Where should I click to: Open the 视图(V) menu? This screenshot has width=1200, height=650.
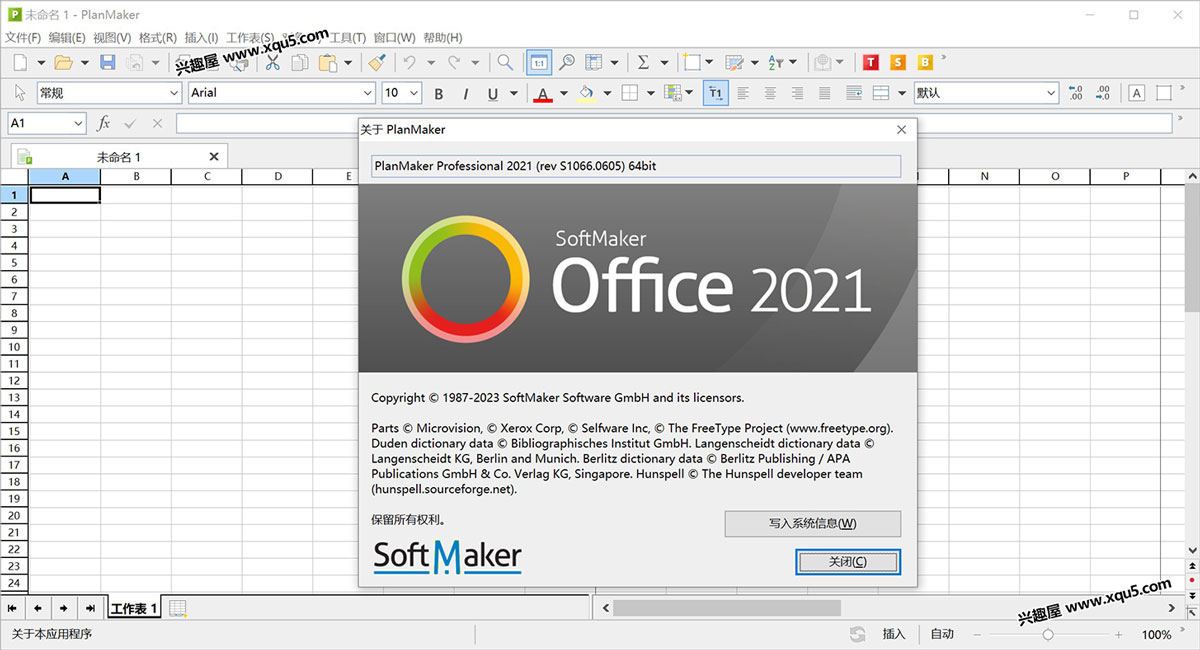(112, 38)
